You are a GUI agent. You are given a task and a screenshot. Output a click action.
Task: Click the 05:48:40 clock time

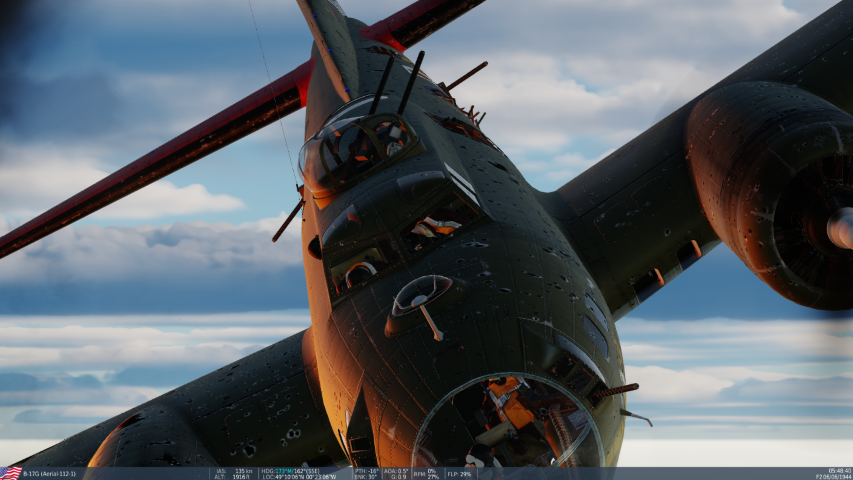point(839,470)
